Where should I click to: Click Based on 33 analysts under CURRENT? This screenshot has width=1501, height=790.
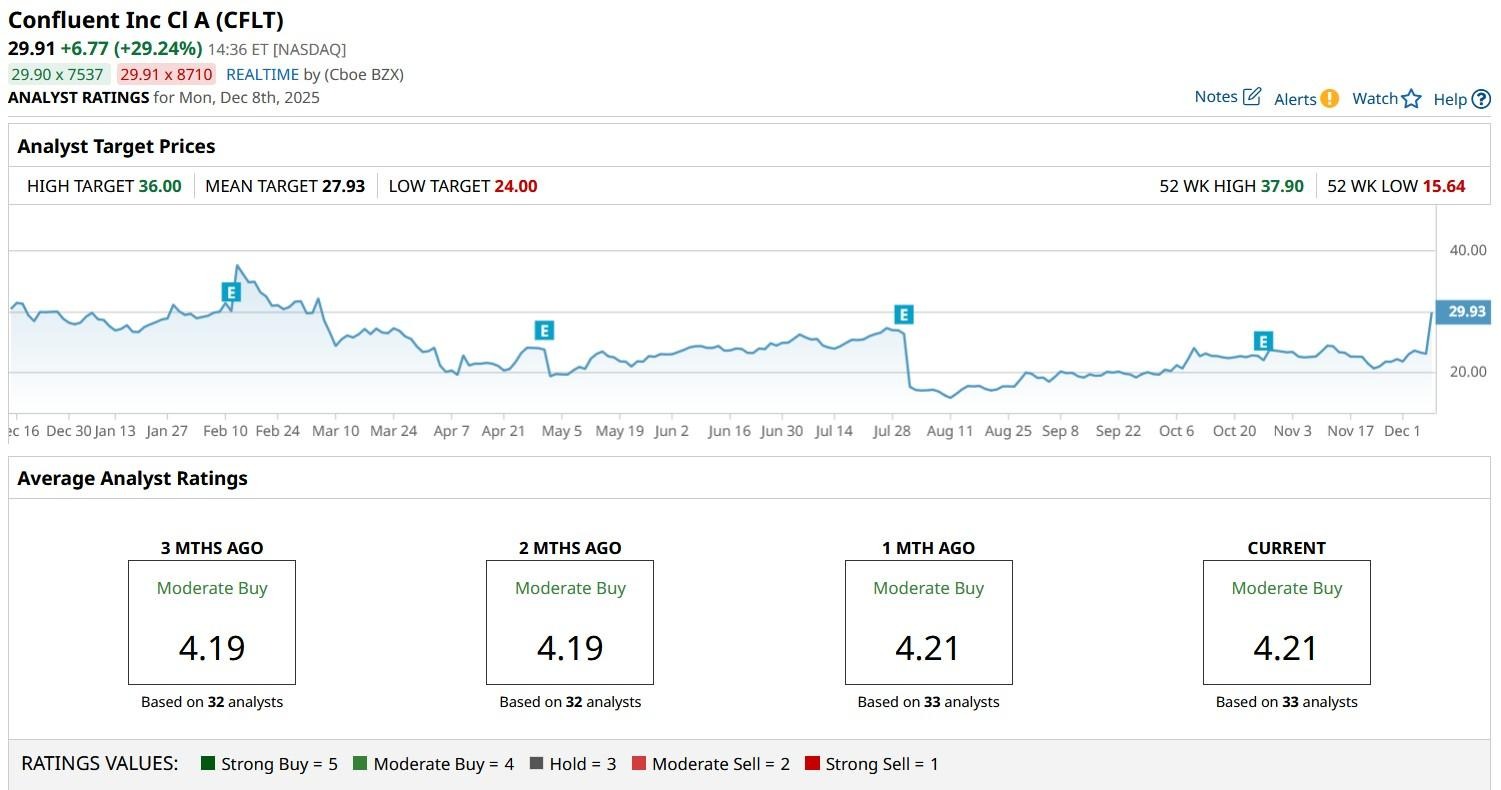[x=1286, y=702]
